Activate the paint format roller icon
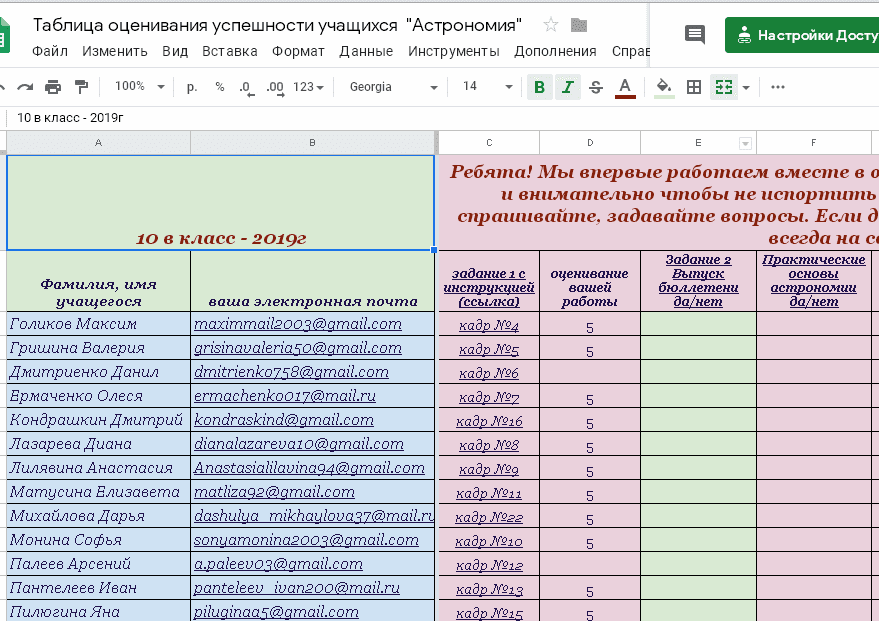Viewport: 879px width, 621px height. (x=81, y=87)
